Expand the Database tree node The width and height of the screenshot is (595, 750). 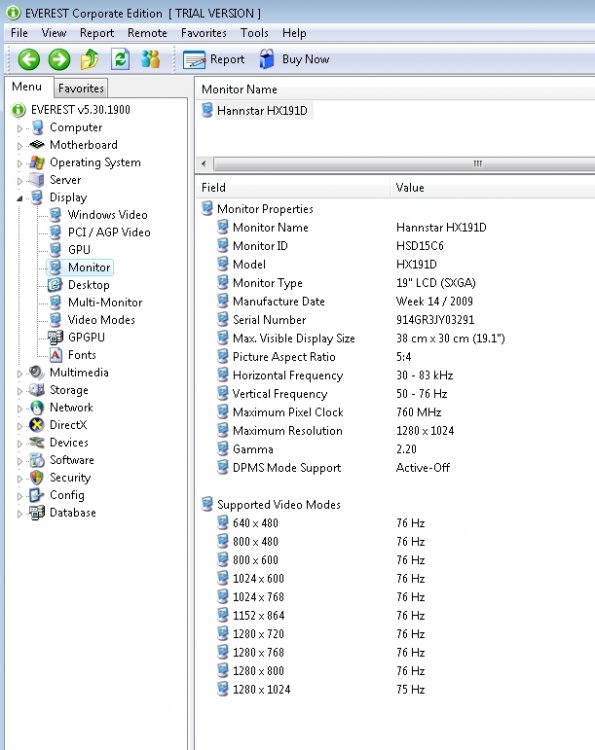point(20,513)
